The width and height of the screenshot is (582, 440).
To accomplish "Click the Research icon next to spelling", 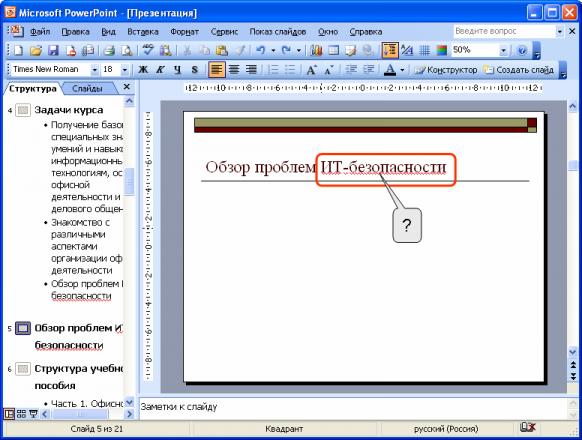I will point(166,50).
